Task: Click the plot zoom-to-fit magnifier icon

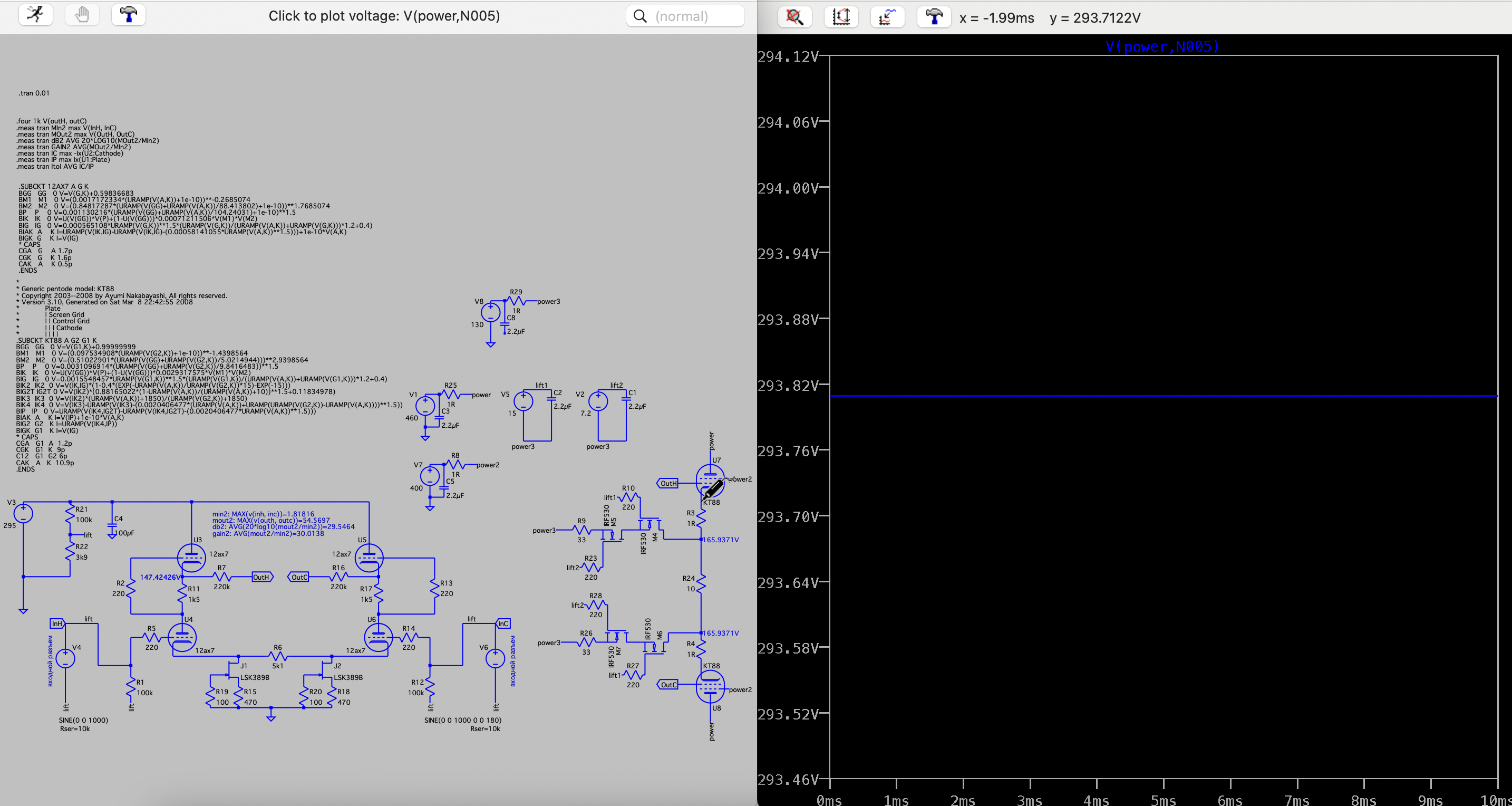Action: (x=794, y=16)
